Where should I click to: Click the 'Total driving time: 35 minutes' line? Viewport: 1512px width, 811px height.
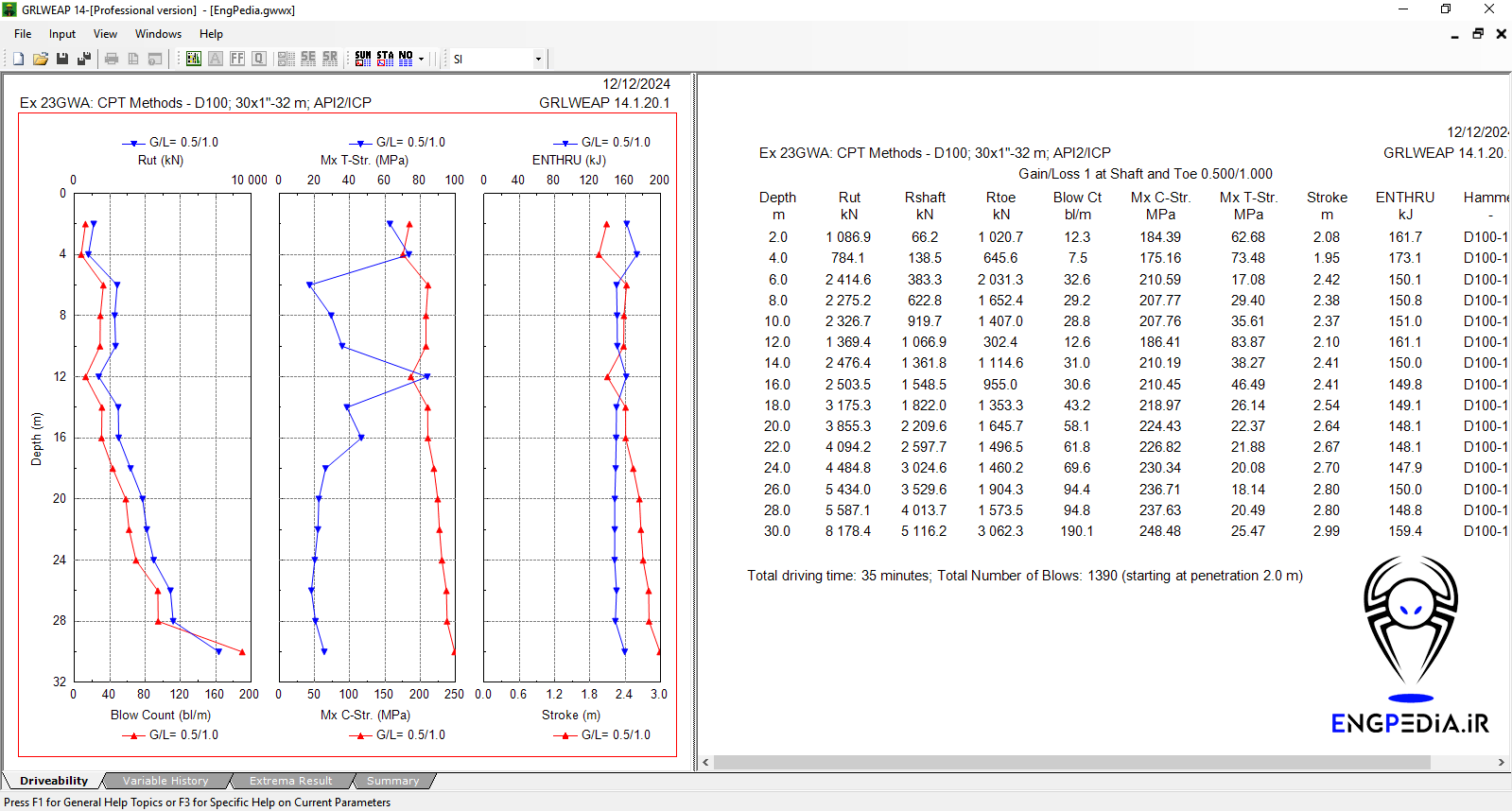pos(1025,576)
